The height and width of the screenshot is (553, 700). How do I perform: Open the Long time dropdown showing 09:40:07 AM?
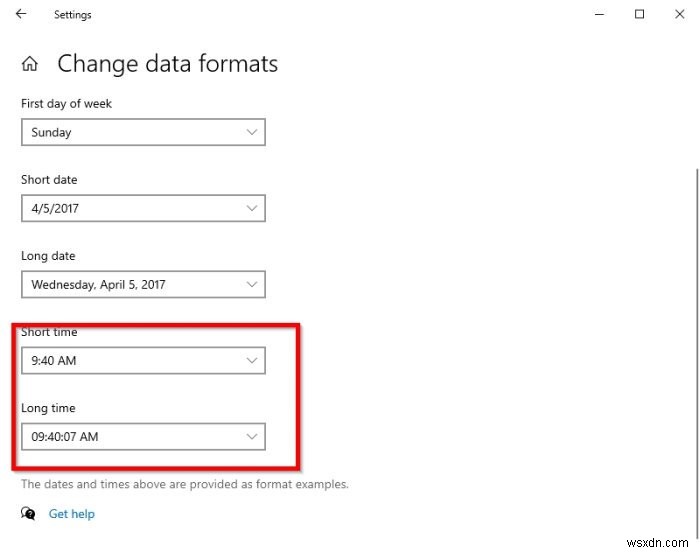(143, 436)
